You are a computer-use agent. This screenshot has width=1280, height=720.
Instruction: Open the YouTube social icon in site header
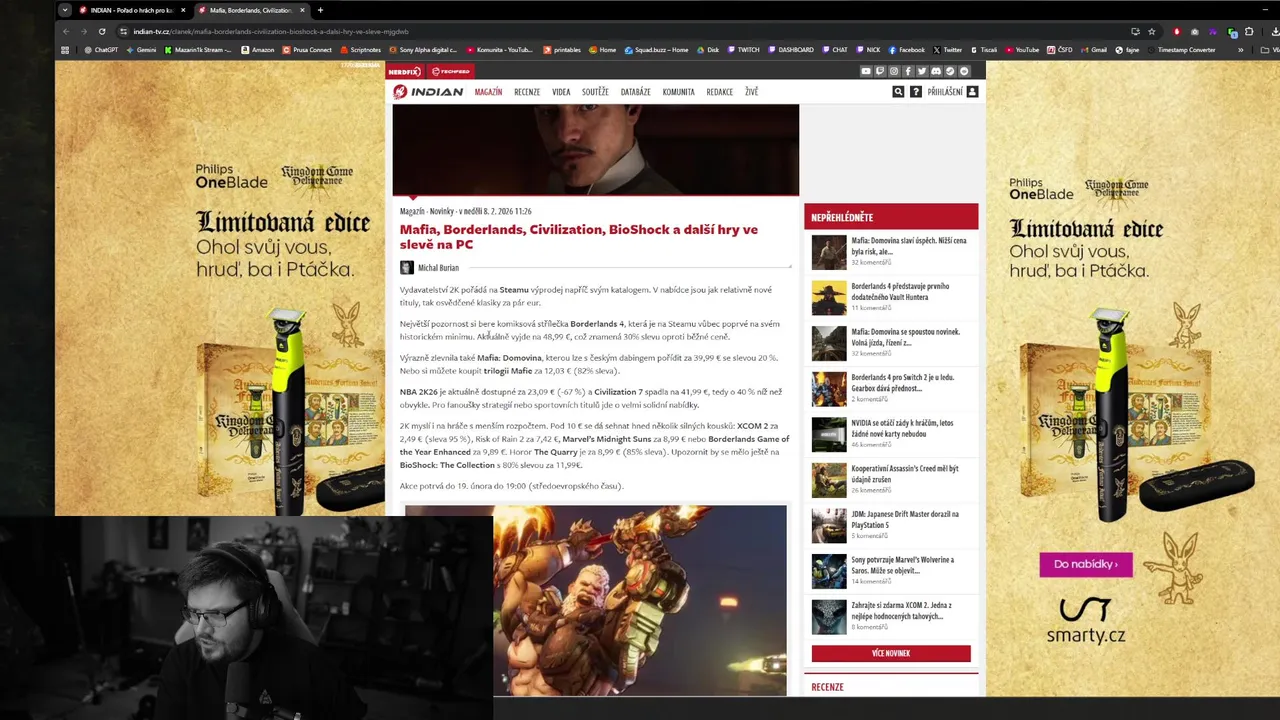(x=866, y=71)
